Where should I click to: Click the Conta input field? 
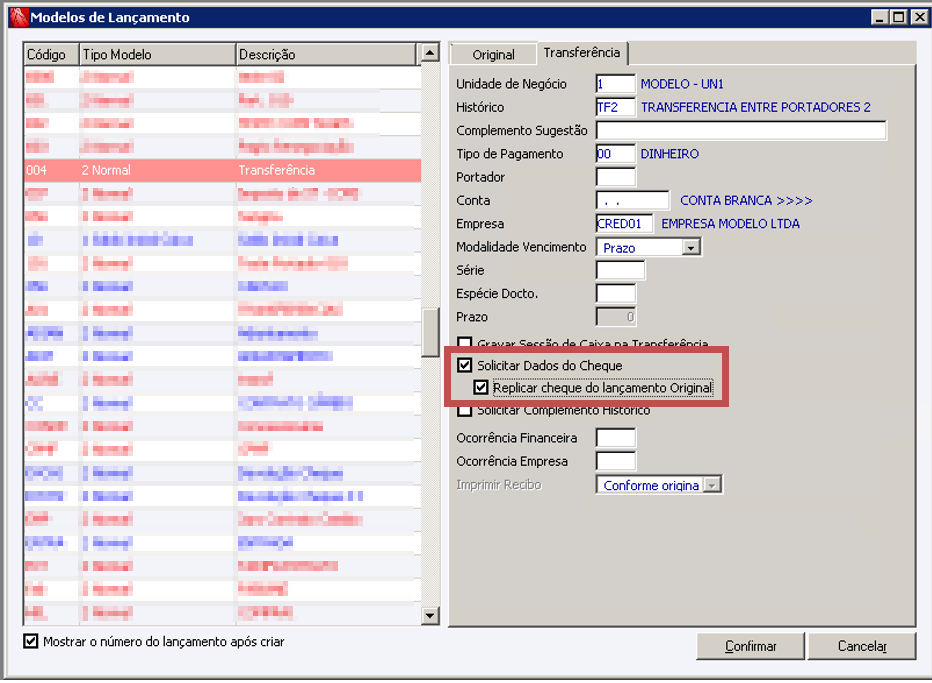pyautogui.click(x=632, y=200)
